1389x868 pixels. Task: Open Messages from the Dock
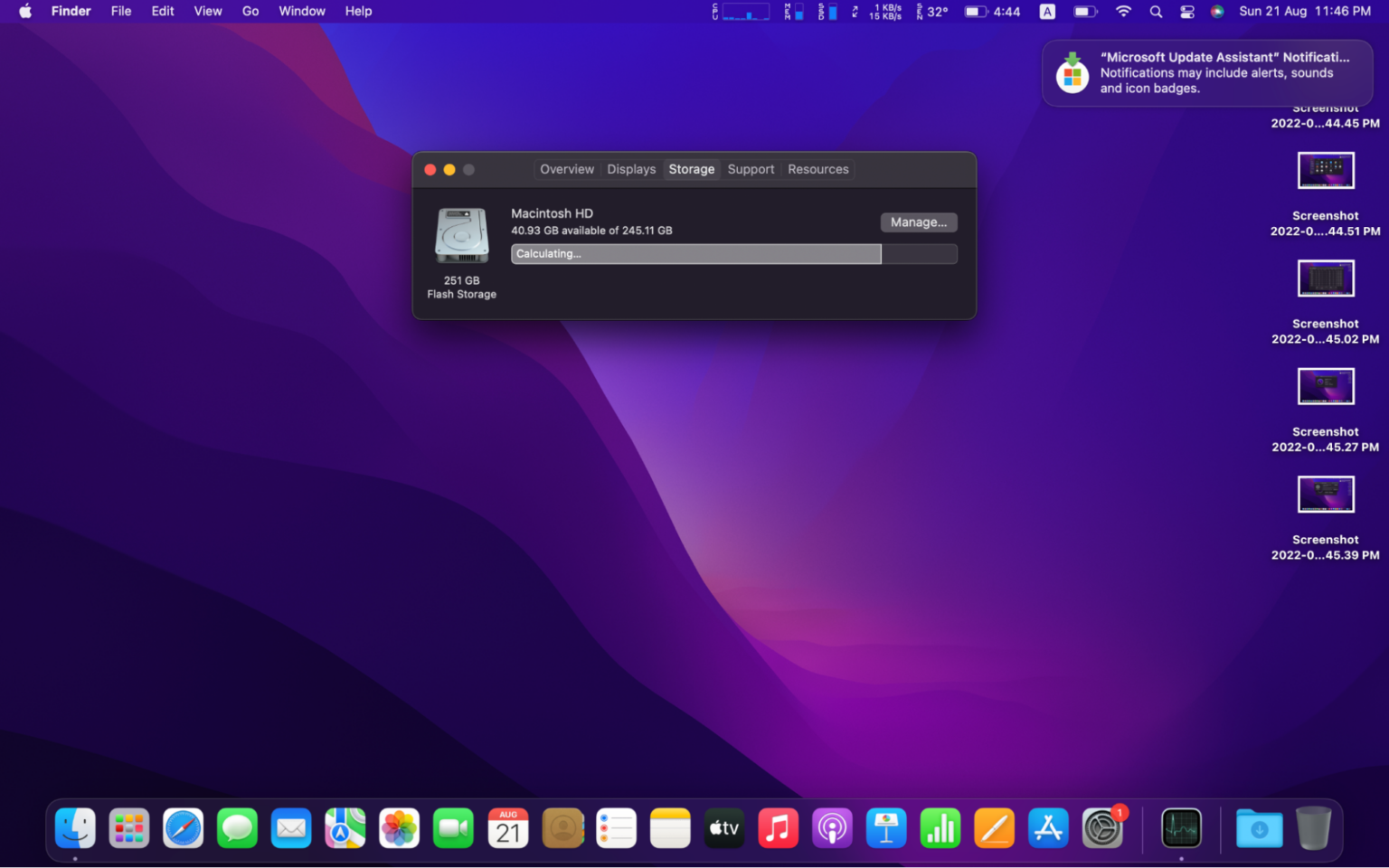(237, 828)
